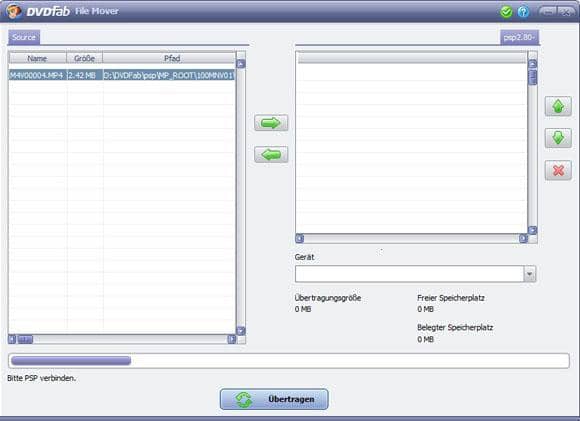Click the D:\DVDFab\psp path cell

169,75
